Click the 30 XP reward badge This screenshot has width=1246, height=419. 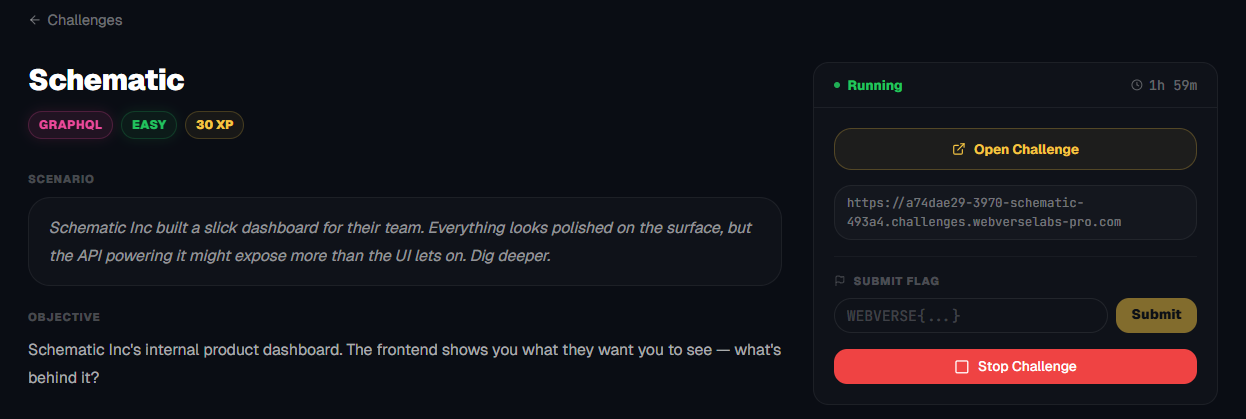coord(214,125)
